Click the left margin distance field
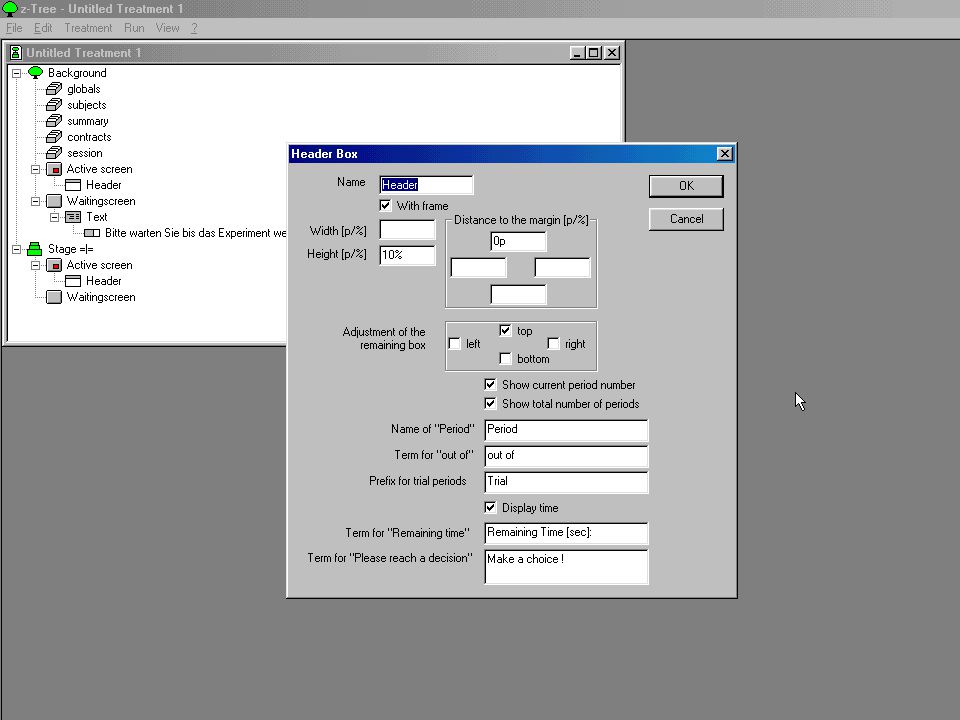960x720 pixels. (x=478, y=268)
